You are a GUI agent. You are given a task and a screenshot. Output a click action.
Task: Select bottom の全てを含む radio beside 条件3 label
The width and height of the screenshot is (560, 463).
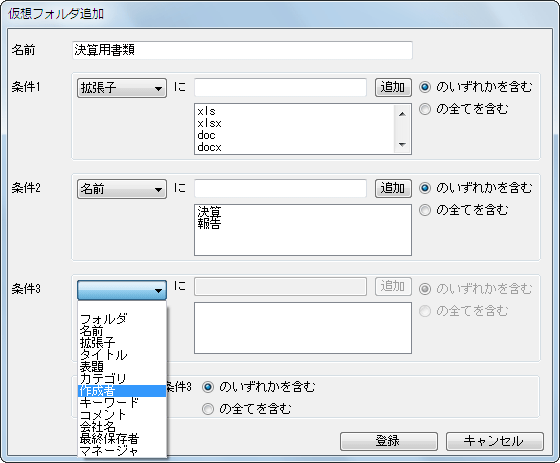(x=208, y=409)
